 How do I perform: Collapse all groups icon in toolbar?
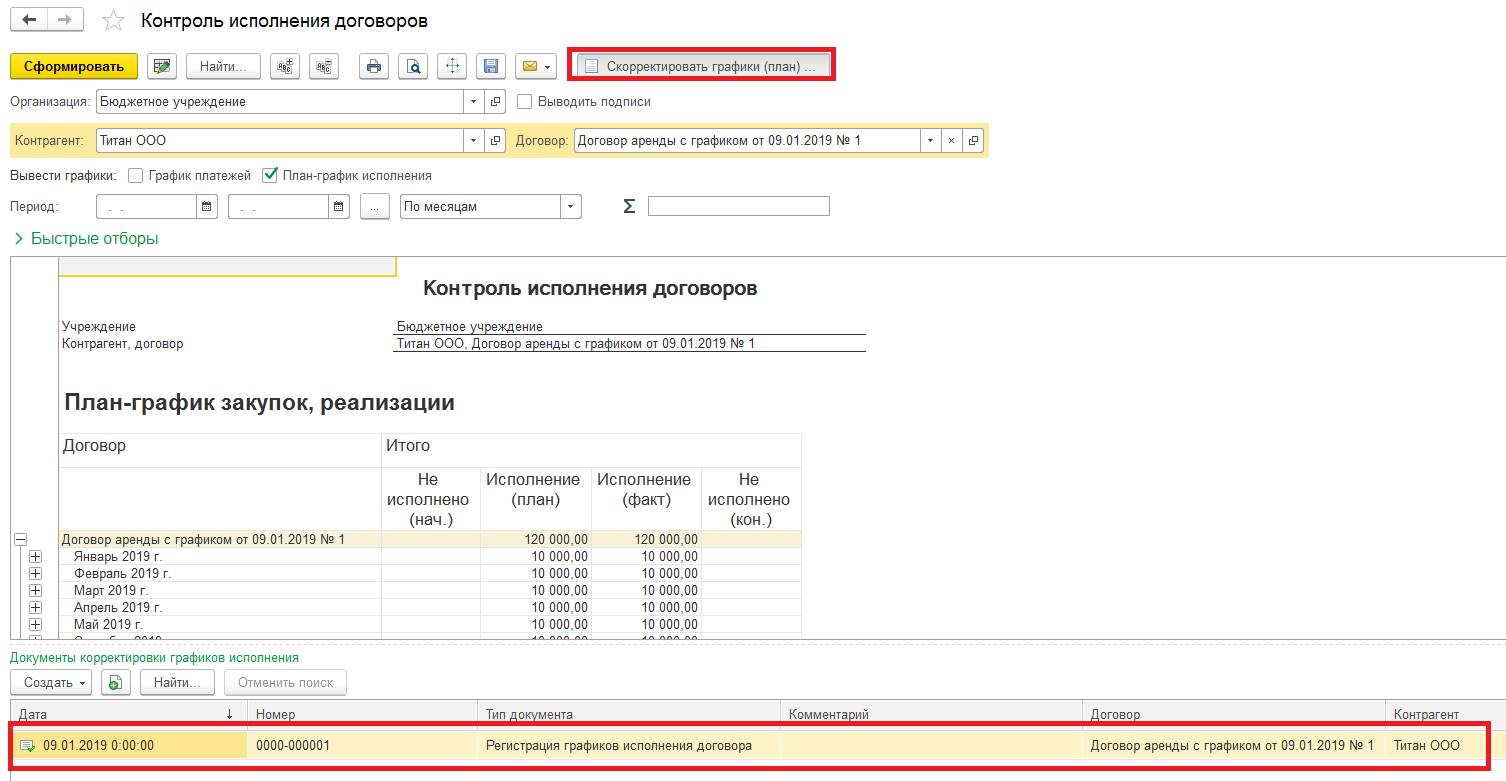point(324,66)
